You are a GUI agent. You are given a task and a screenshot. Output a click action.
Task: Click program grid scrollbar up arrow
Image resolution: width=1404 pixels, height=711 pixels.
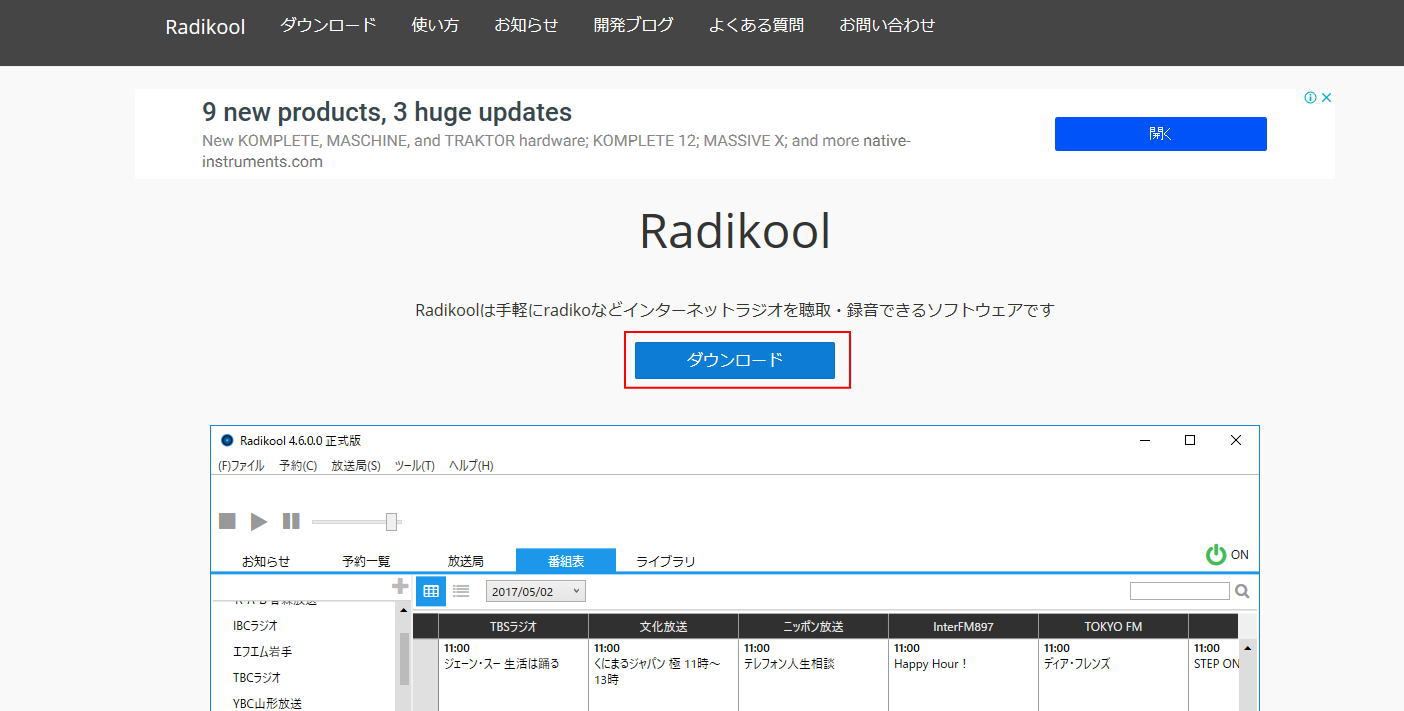coord(1247,648)
